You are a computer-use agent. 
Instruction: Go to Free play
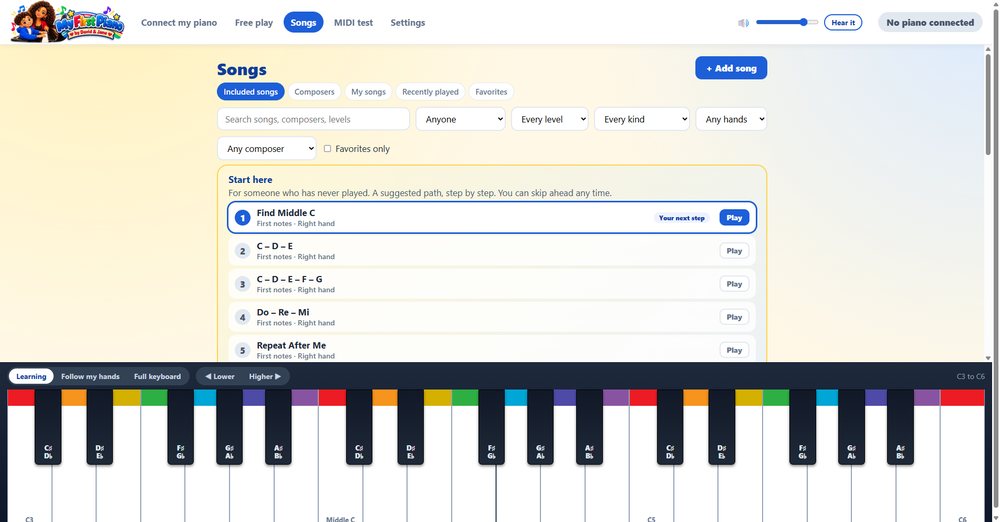(254, 22)
